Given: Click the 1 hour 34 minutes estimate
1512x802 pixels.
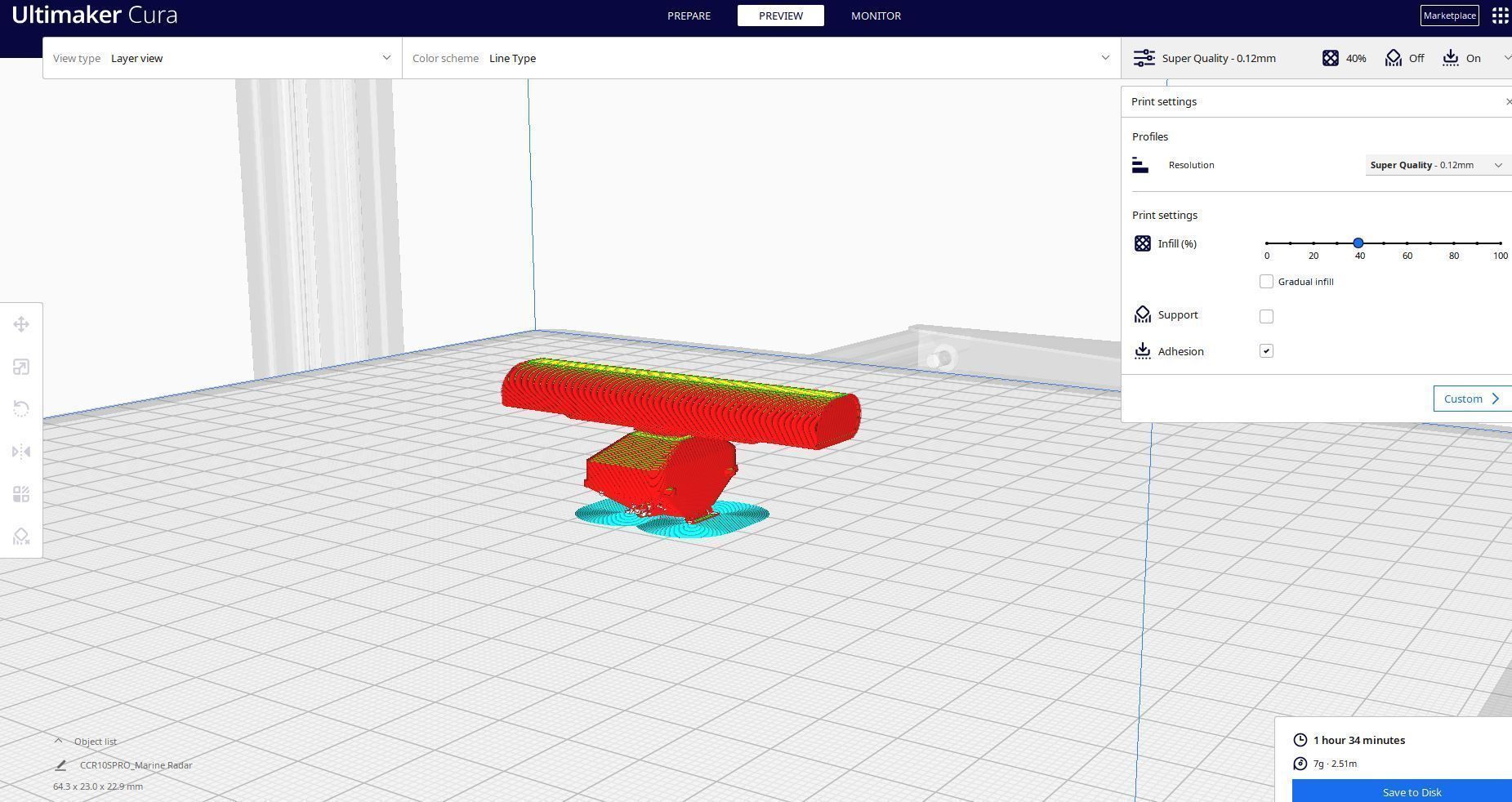Looking at the screenshot, I should click(x=1359, y=740).
